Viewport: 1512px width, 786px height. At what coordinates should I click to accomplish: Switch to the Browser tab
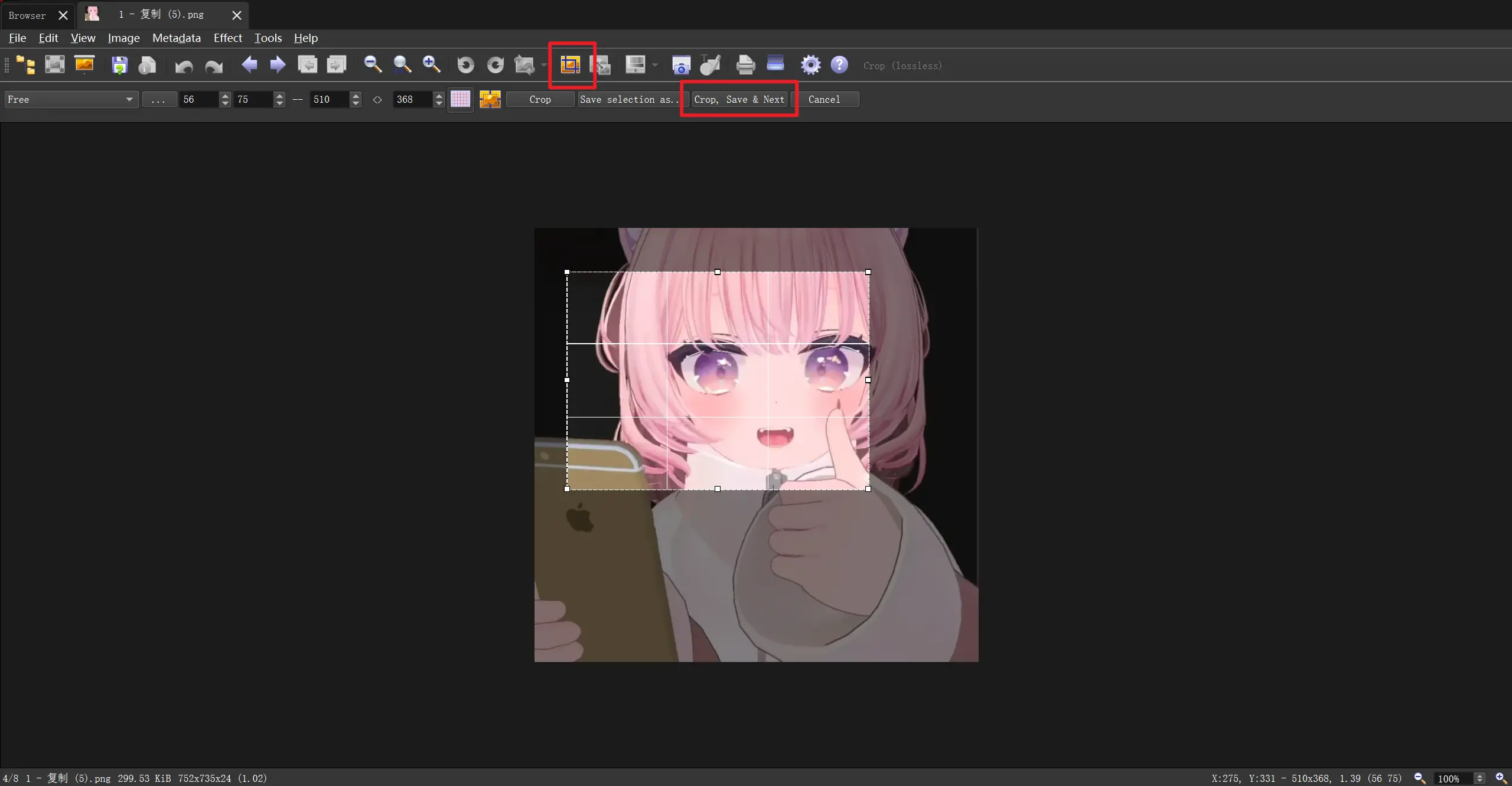click(x=27, y=15)
